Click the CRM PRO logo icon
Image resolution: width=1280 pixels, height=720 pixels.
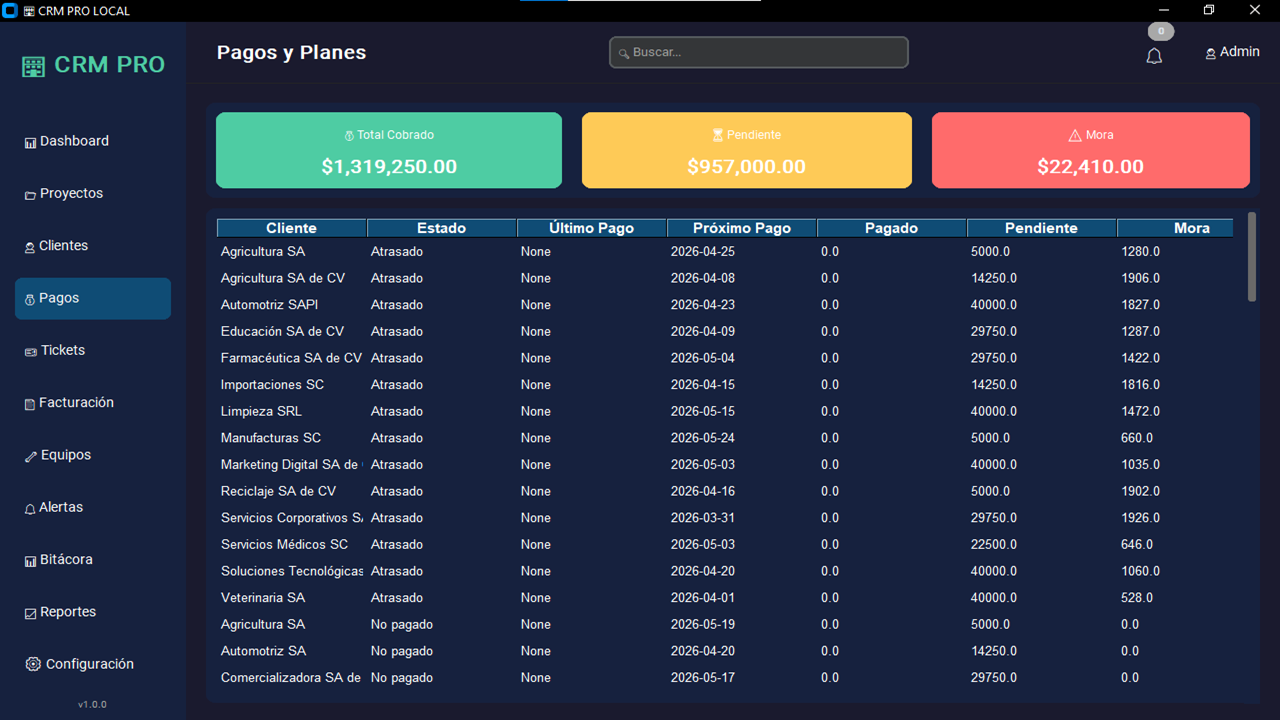pos(34,66)
